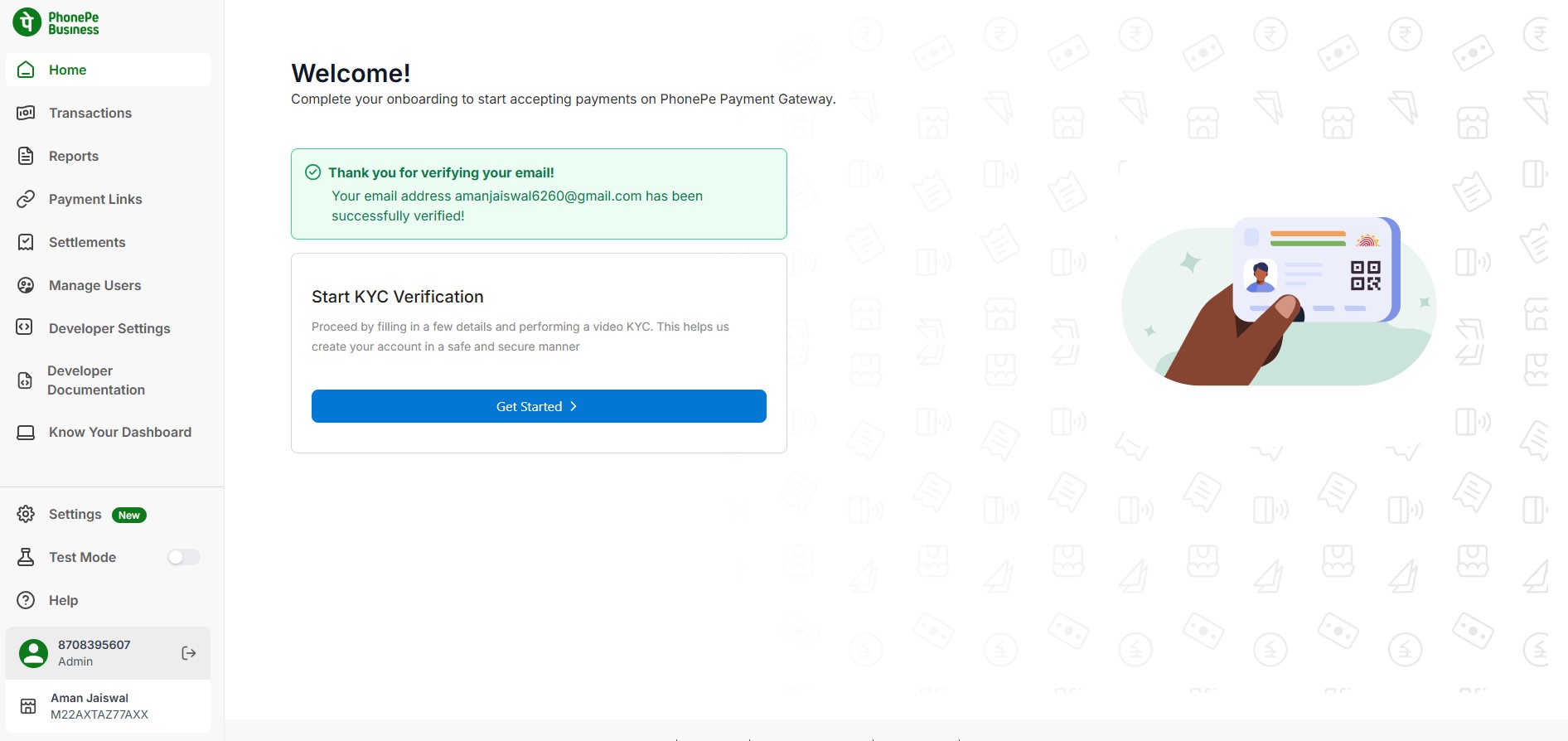The width and height of the screenshot is (1568, 741).
Task: Open Know Your Dashboard guide
Action: click(108, 433)
